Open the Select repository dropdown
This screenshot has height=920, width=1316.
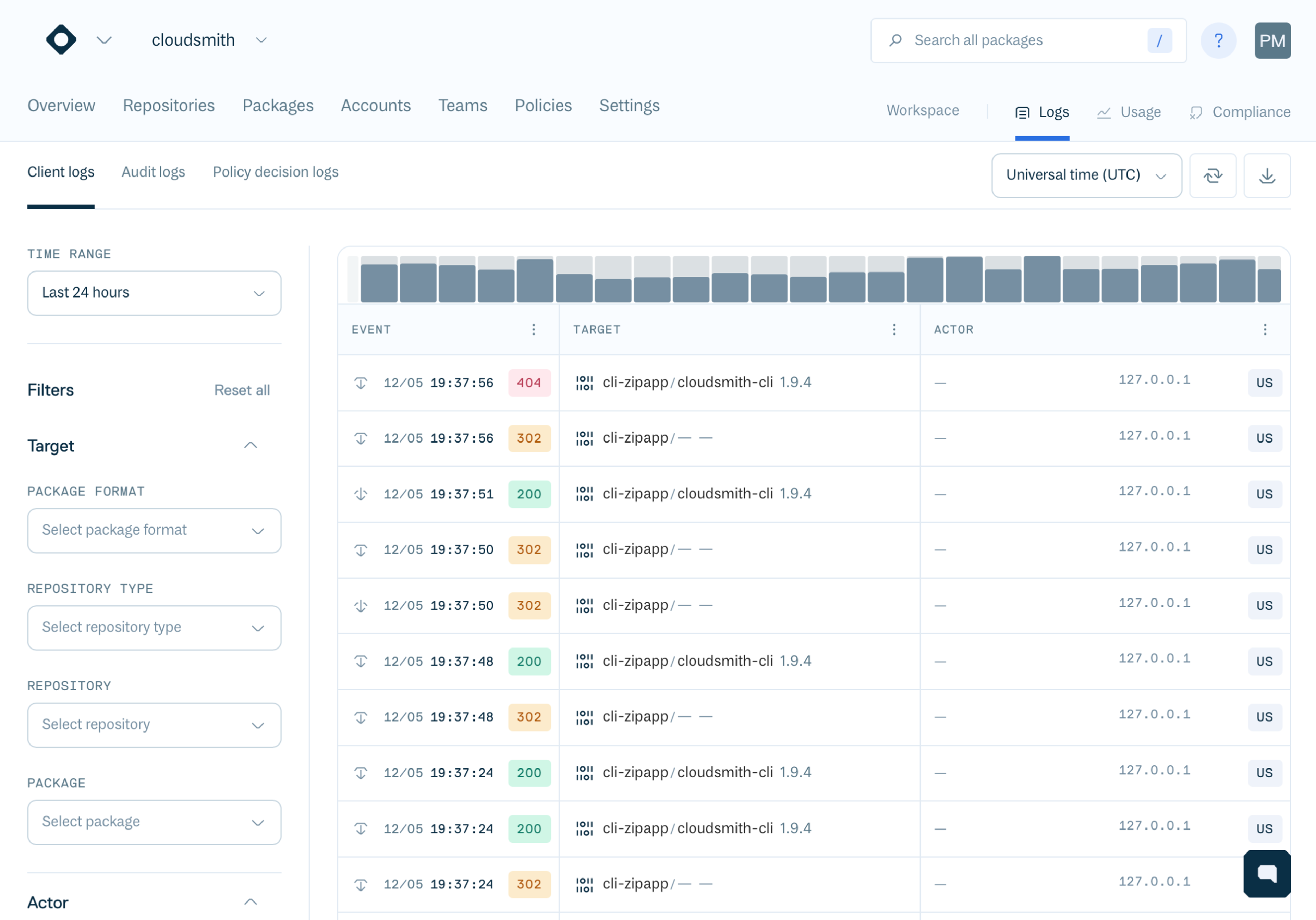click(154, 725)
